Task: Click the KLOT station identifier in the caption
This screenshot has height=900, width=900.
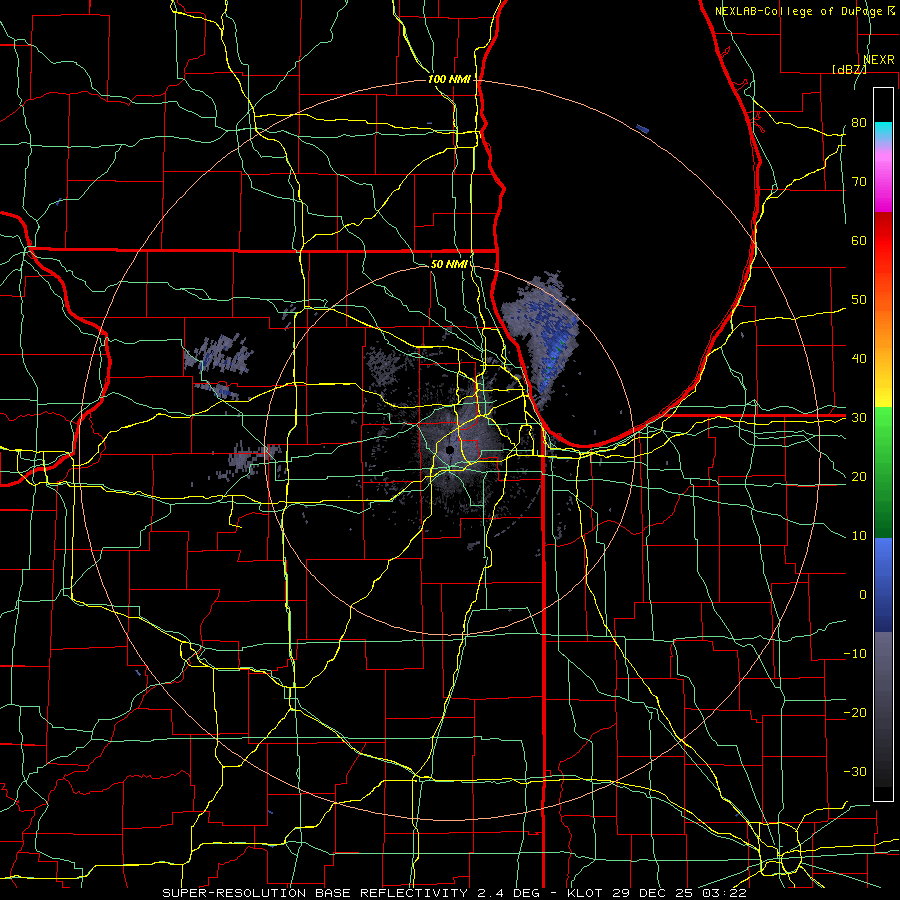Action: [584, 893]
